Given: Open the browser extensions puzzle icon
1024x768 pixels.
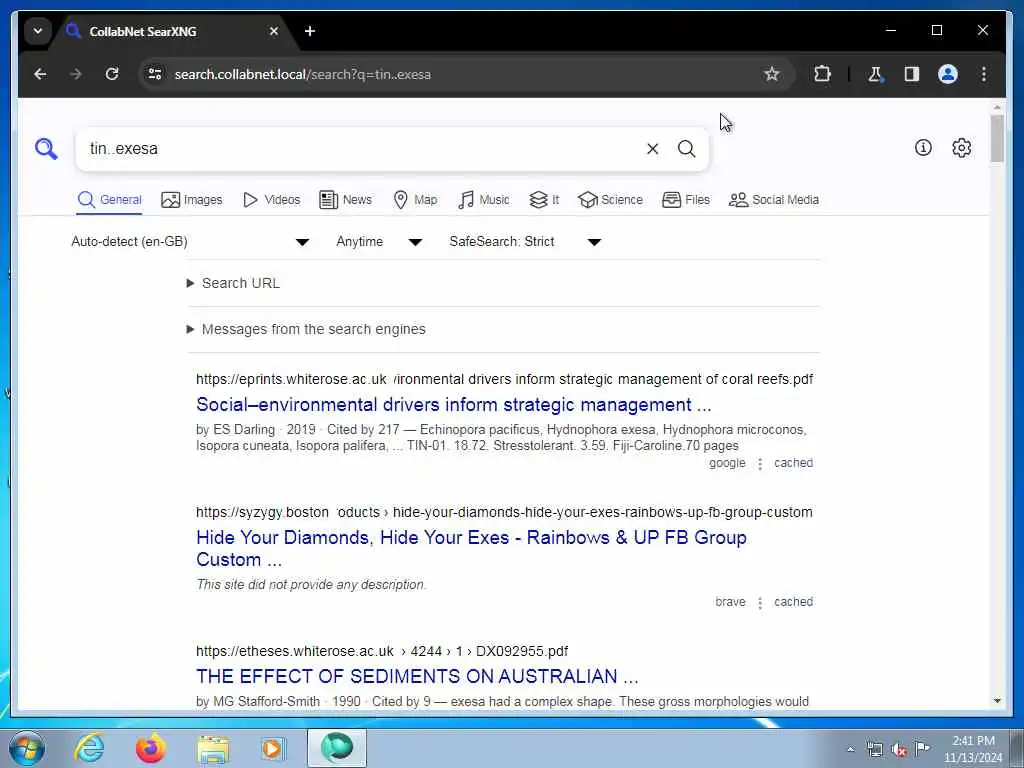Looking at the screenshot, I should (x=822, y=74).
